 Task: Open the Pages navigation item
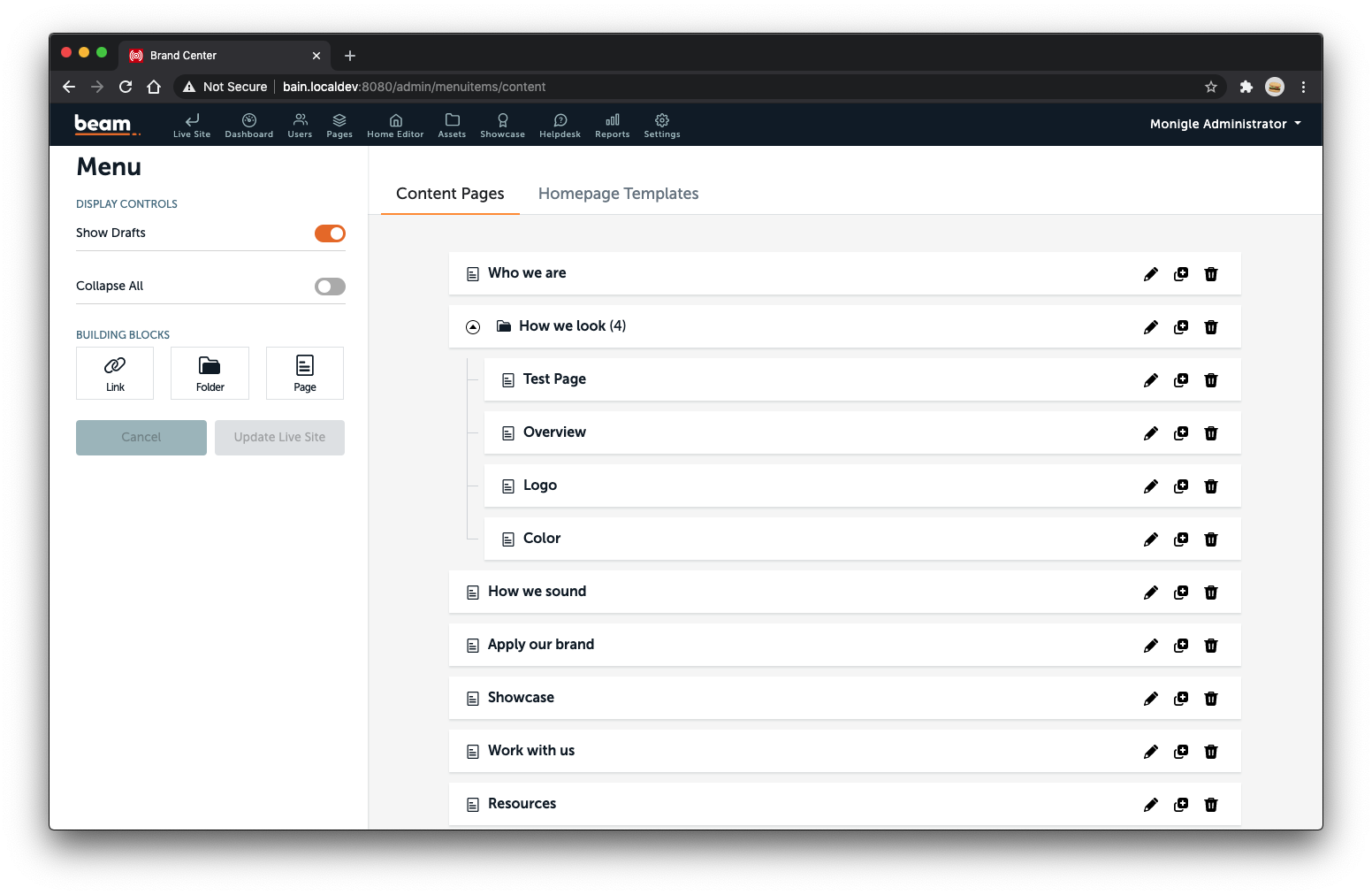[x=339, y=126]
